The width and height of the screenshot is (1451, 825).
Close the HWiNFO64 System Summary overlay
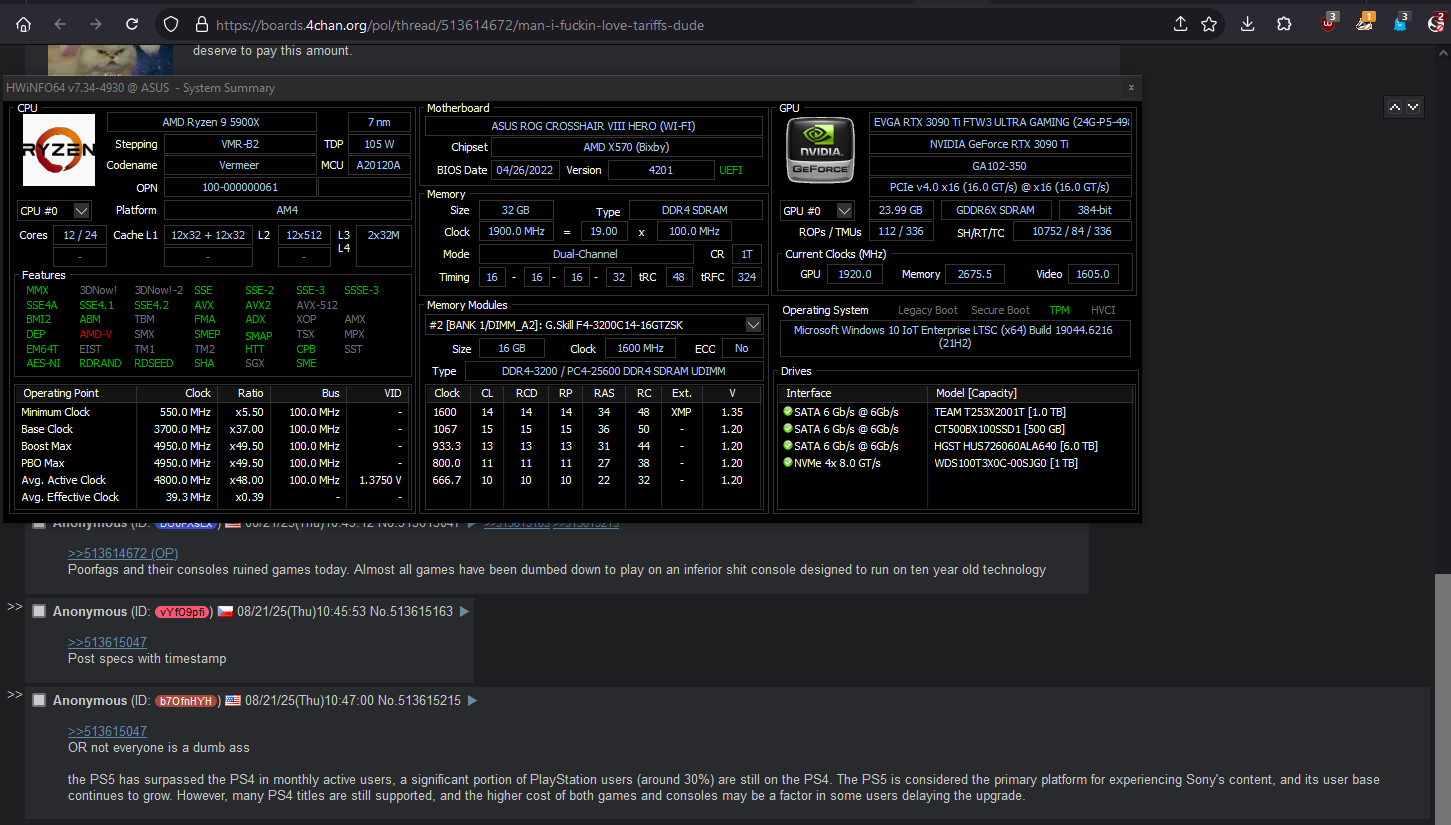(x=1131, y=88)
